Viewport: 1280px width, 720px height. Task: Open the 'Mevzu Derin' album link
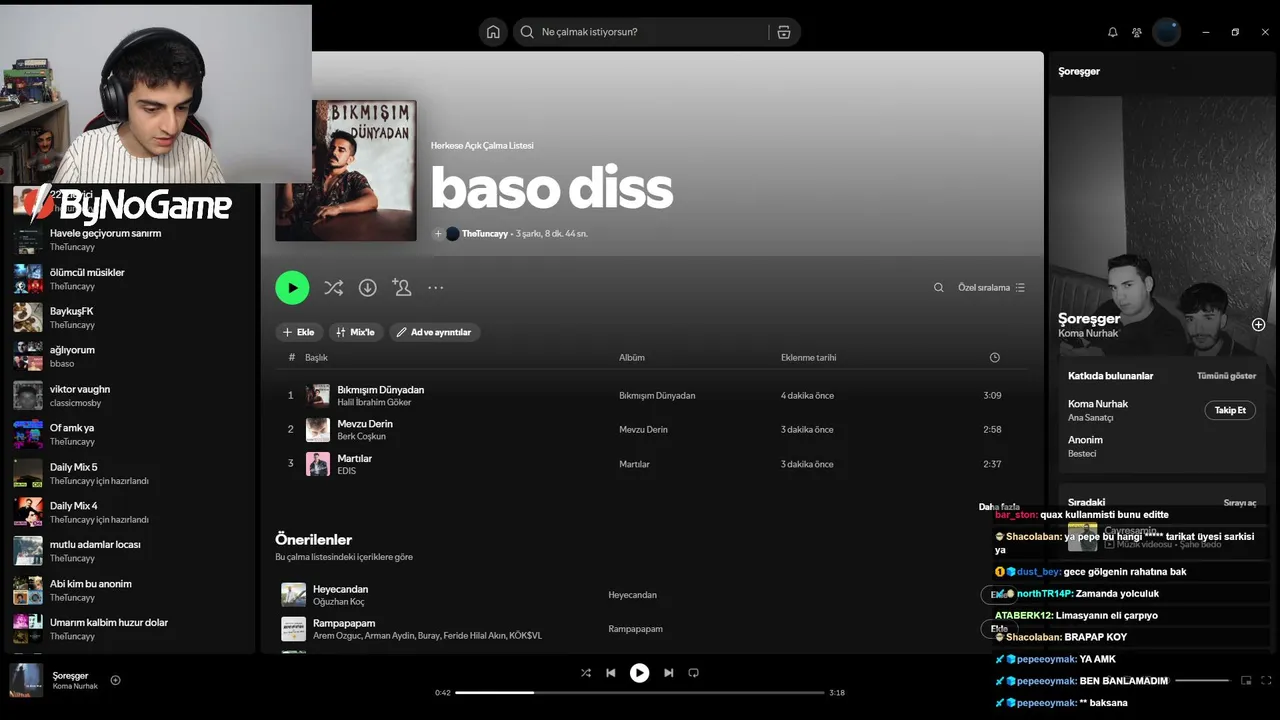pyautogui.click(x=643, y=430)
